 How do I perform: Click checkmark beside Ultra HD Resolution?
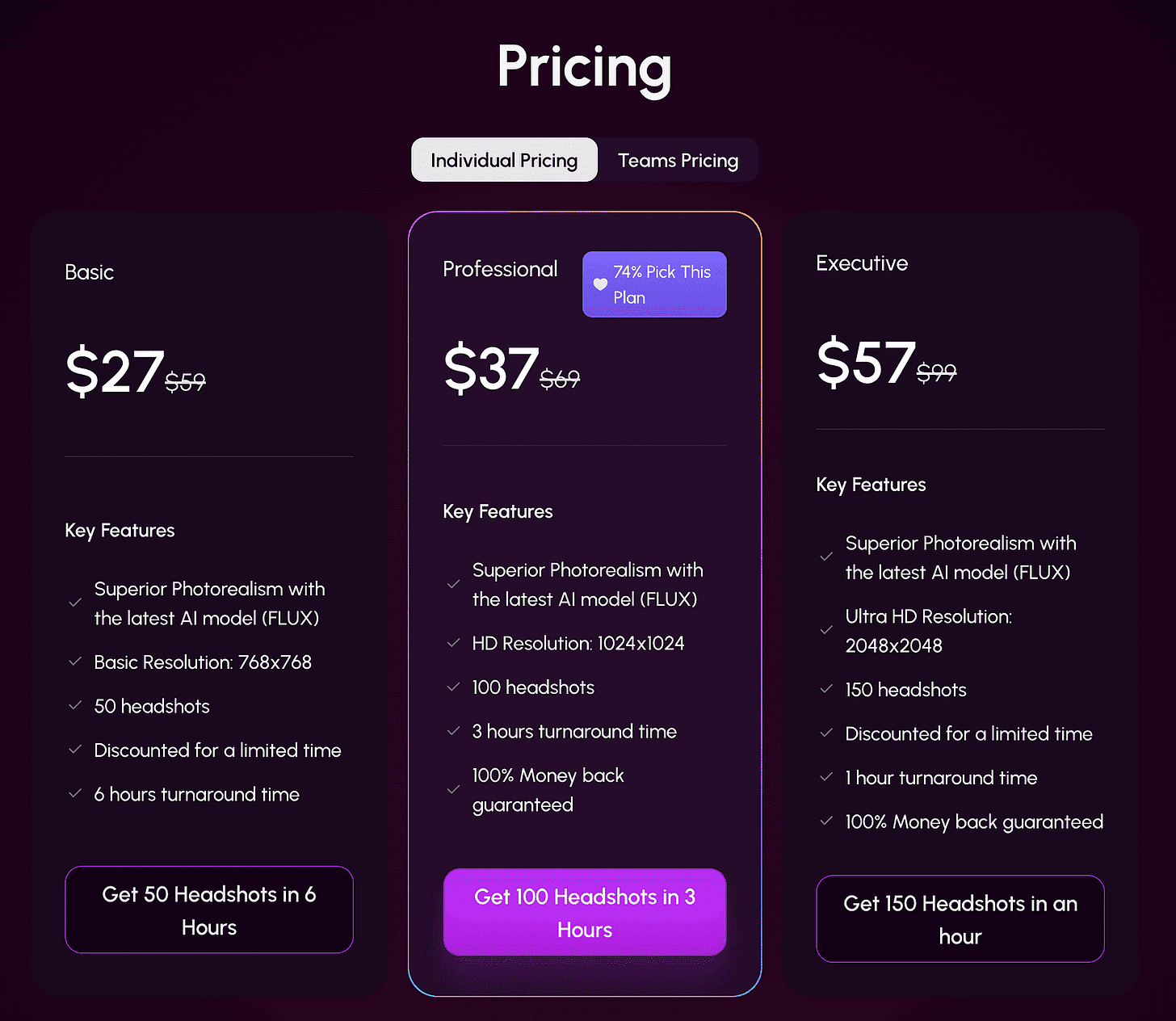[x=826, y=630]
